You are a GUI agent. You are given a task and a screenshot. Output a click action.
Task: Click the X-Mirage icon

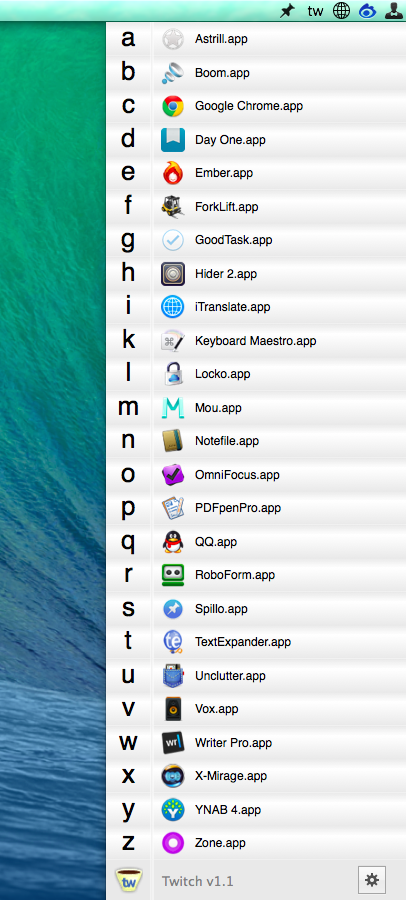(x=173, y=776)
